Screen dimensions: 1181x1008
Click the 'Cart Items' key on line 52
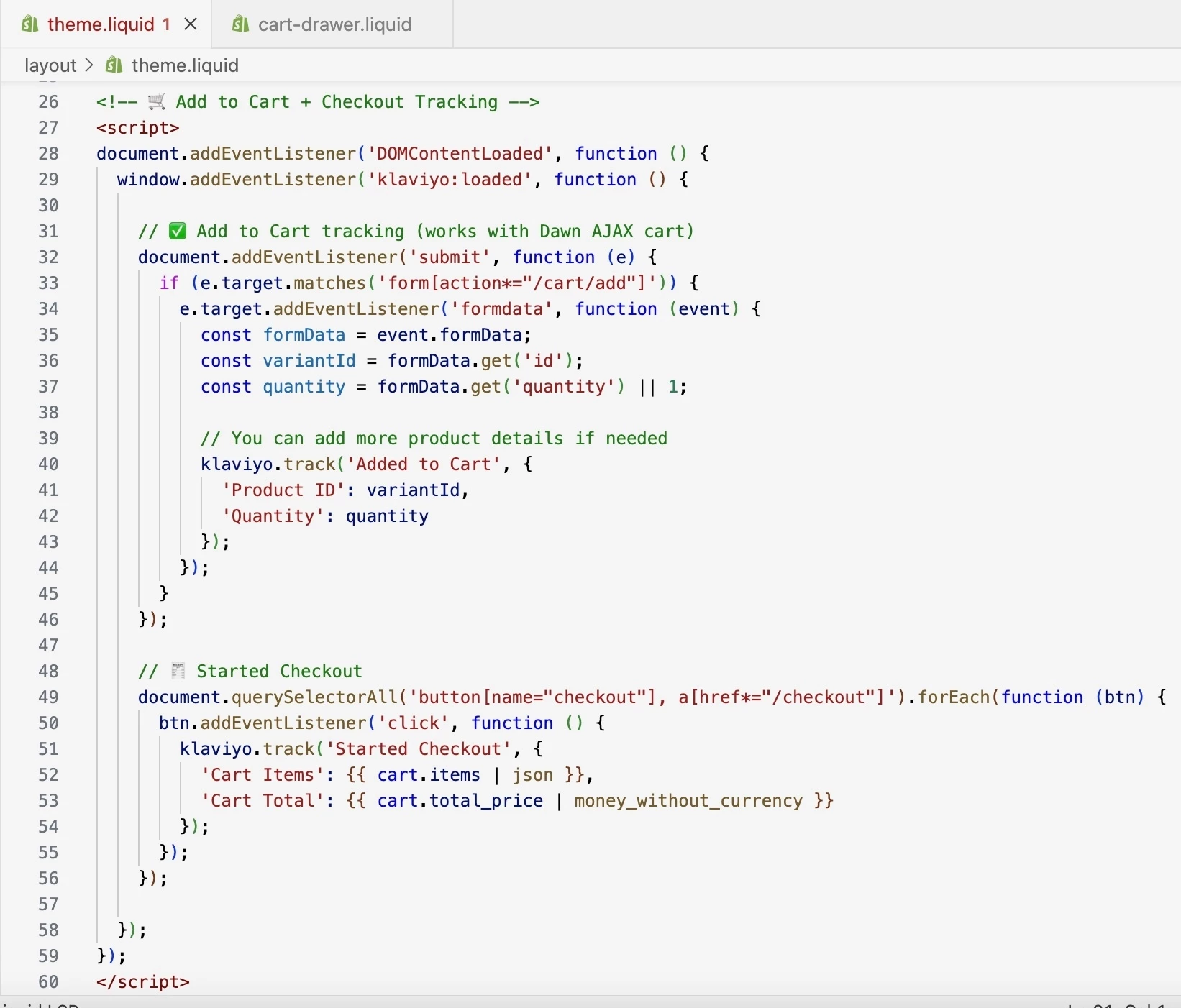point(263,775)
